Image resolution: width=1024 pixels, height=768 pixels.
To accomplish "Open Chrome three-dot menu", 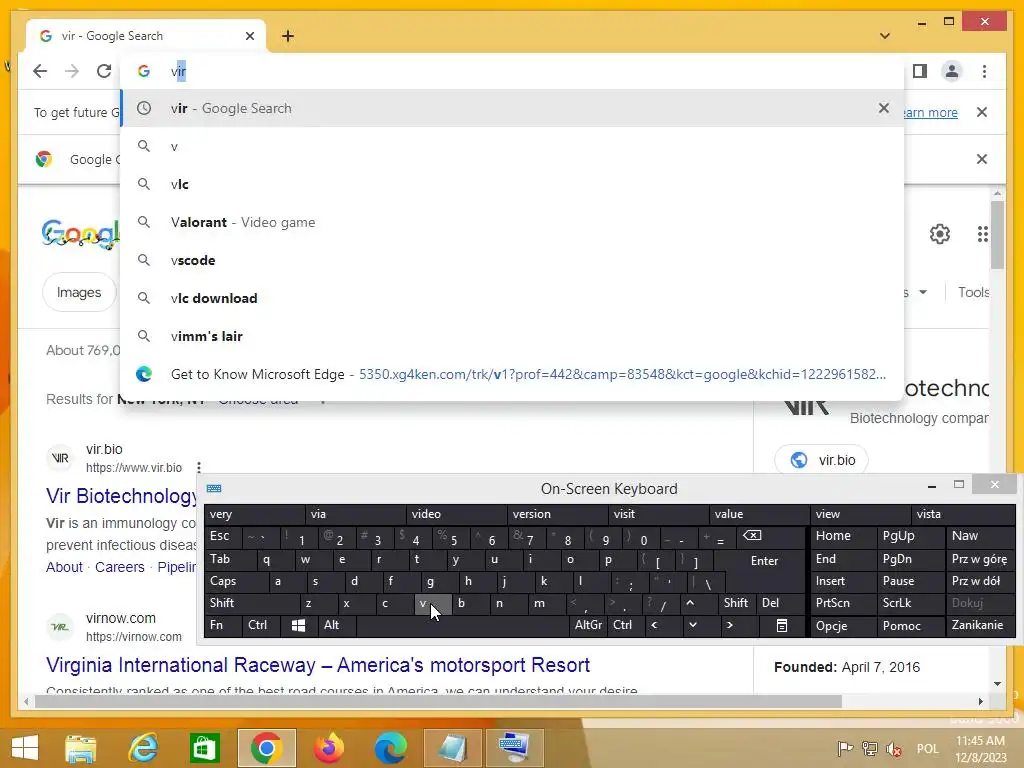I will click(x=984, y=71).
